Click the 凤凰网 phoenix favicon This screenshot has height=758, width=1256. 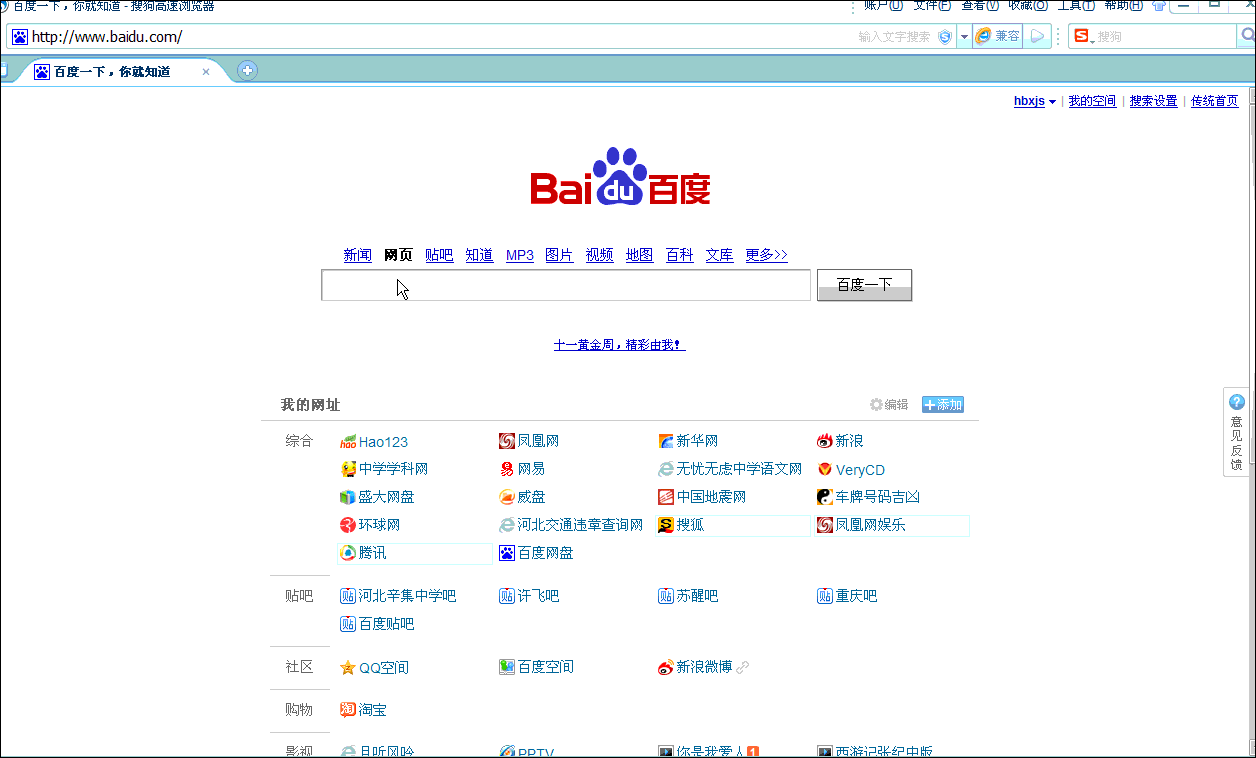[507, 441]
